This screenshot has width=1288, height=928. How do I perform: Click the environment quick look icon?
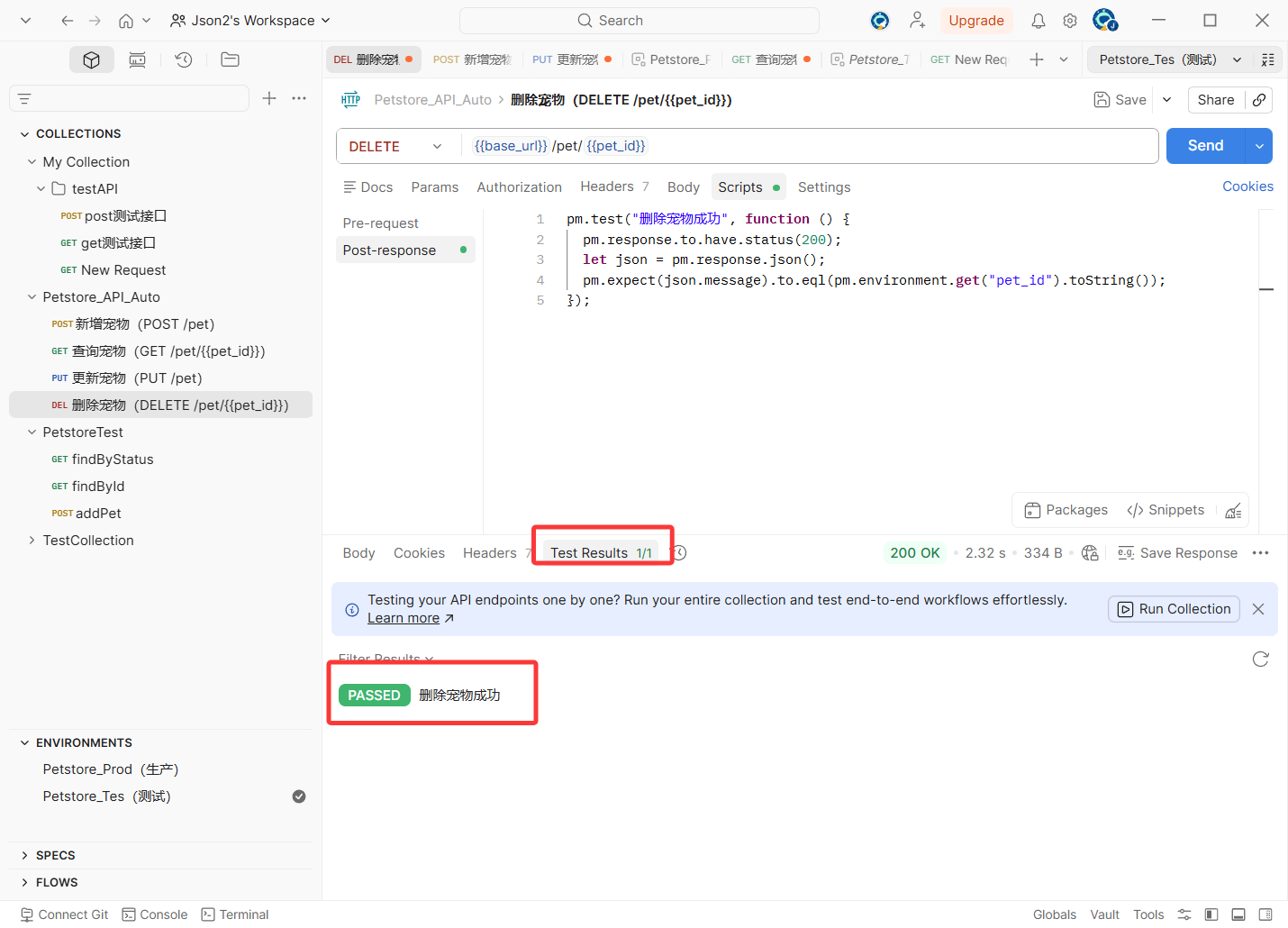[x=1267, y=59]
